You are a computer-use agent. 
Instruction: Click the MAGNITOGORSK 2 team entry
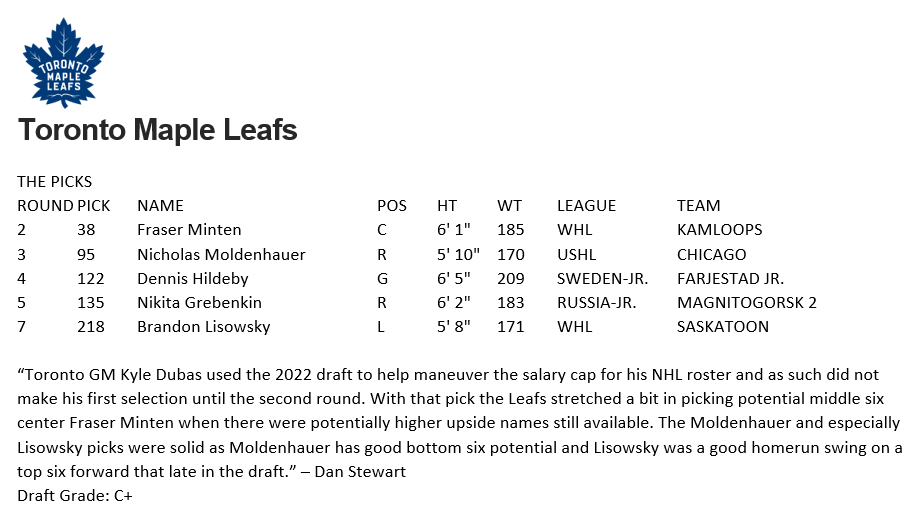coord(746,303)
